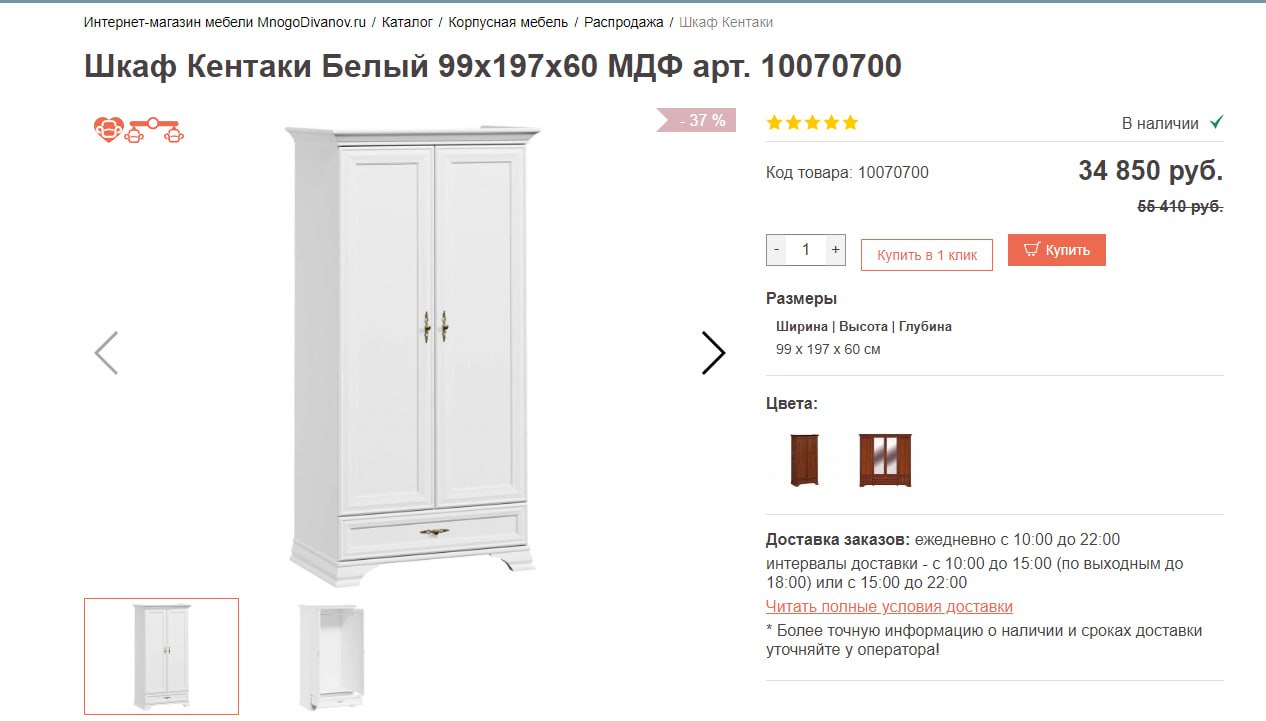Decrease quantity with the minus stepper
Viewport: 1266px width, 721px height.
point(776,250)
